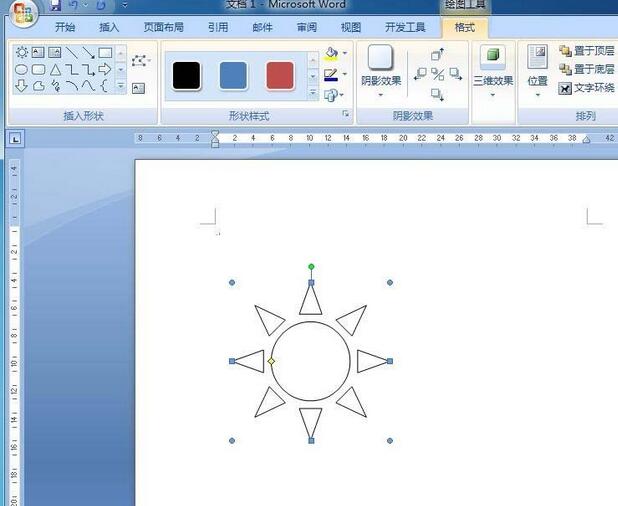Select the rectangle shape

pyautogui.click(x=105, y=52)
